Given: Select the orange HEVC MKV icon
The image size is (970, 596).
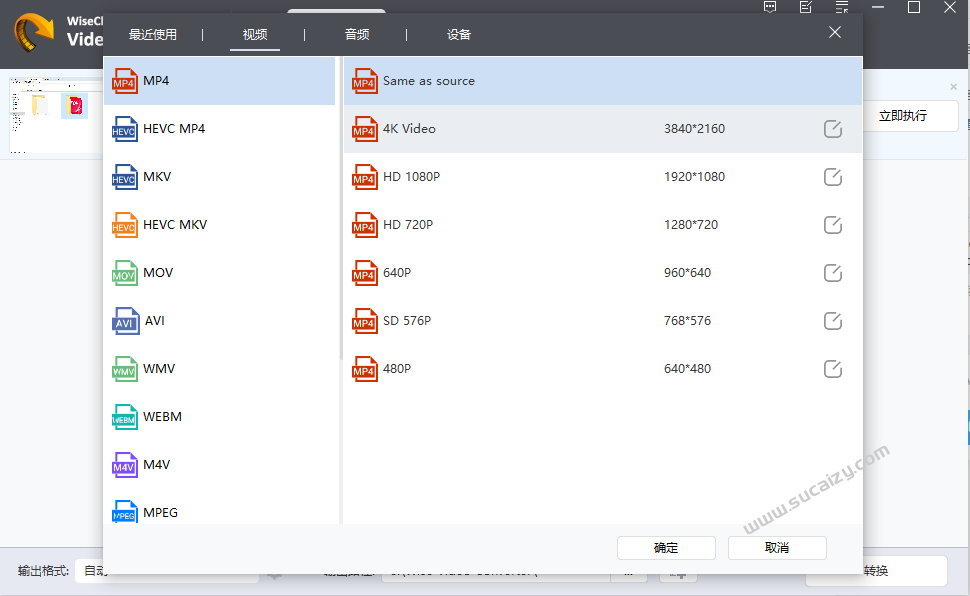Looking at the screenshot, I should (x=124, y=225).
